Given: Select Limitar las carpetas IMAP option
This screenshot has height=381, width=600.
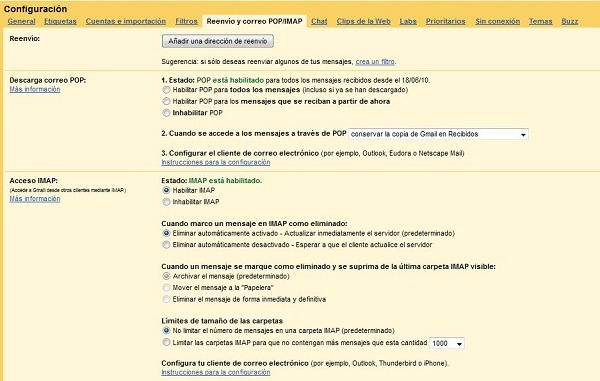Looking at the screenshot, I should coord(166,342).
